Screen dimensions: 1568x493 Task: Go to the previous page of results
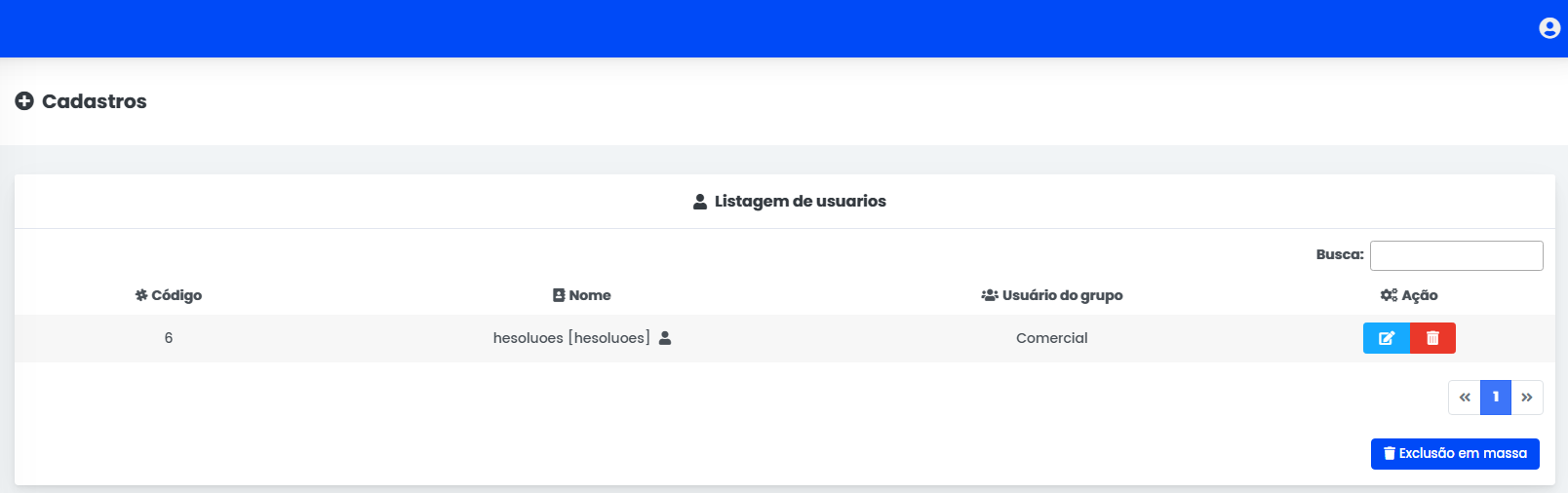point(1465,398)
